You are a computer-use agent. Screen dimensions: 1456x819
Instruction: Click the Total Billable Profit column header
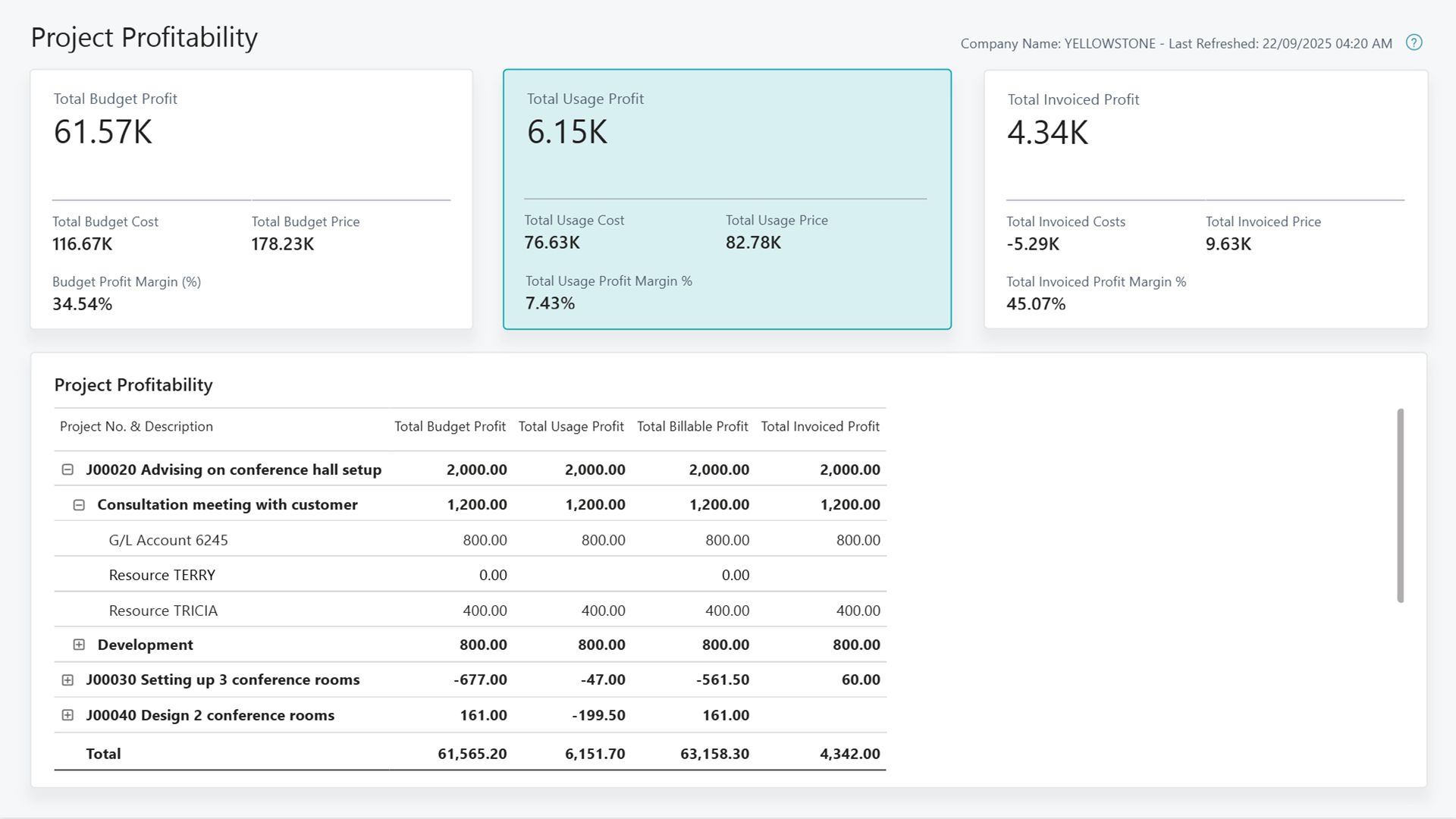tap(692, 426)
